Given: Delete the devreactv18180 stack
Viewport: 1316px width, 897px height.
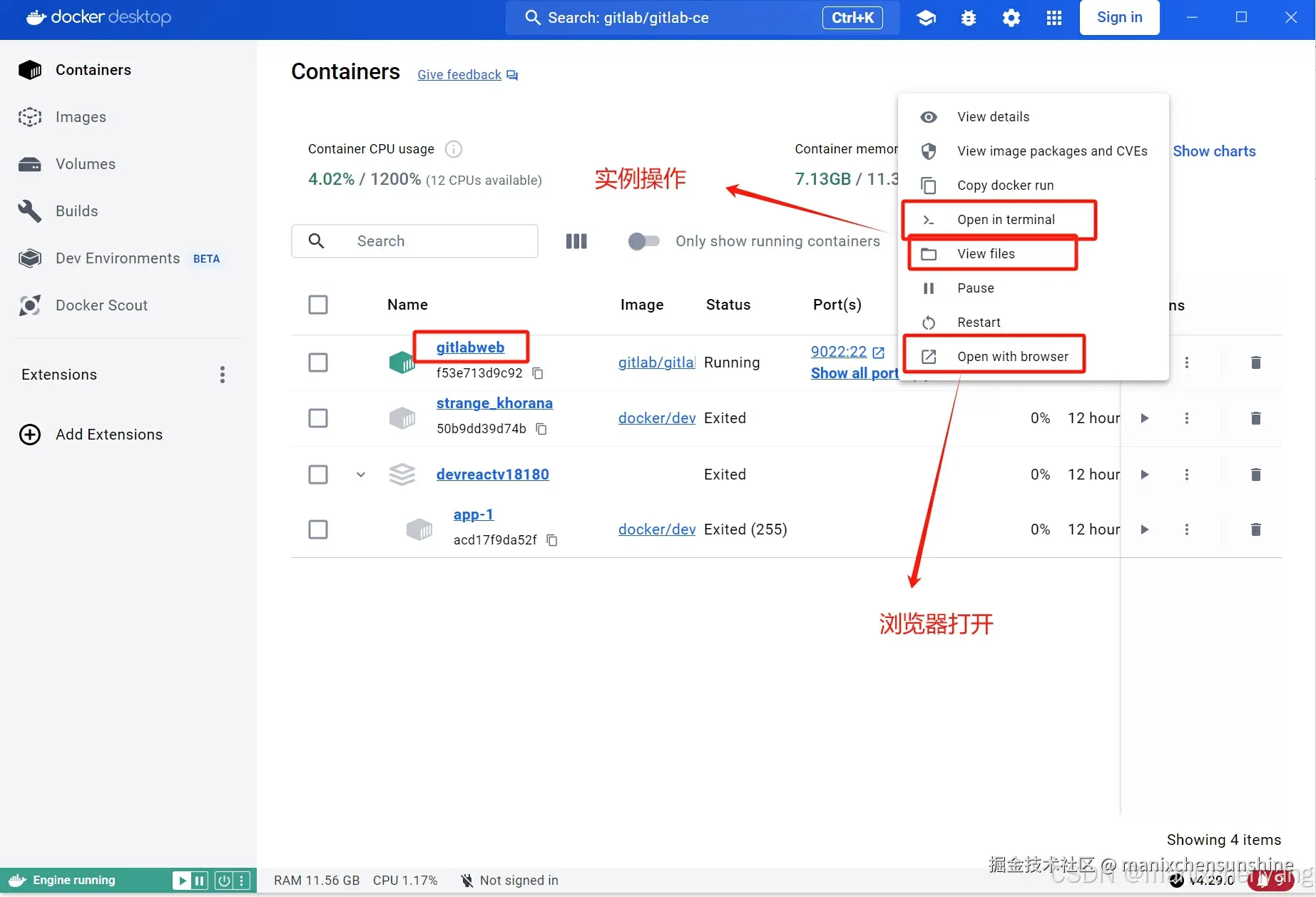Looking at the screenshot, I should [1256, 475].
